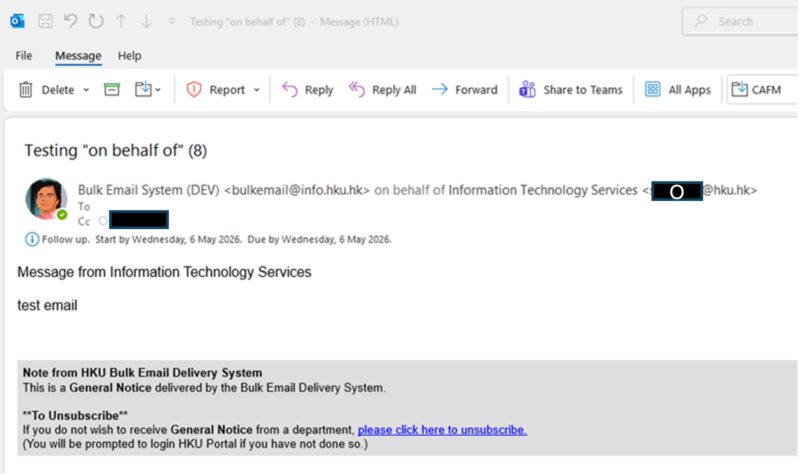This screenshot has height=475, width=800.
Task: Click the sender name Bulk Email System (DEV)
Action: (x=148, y=190)
